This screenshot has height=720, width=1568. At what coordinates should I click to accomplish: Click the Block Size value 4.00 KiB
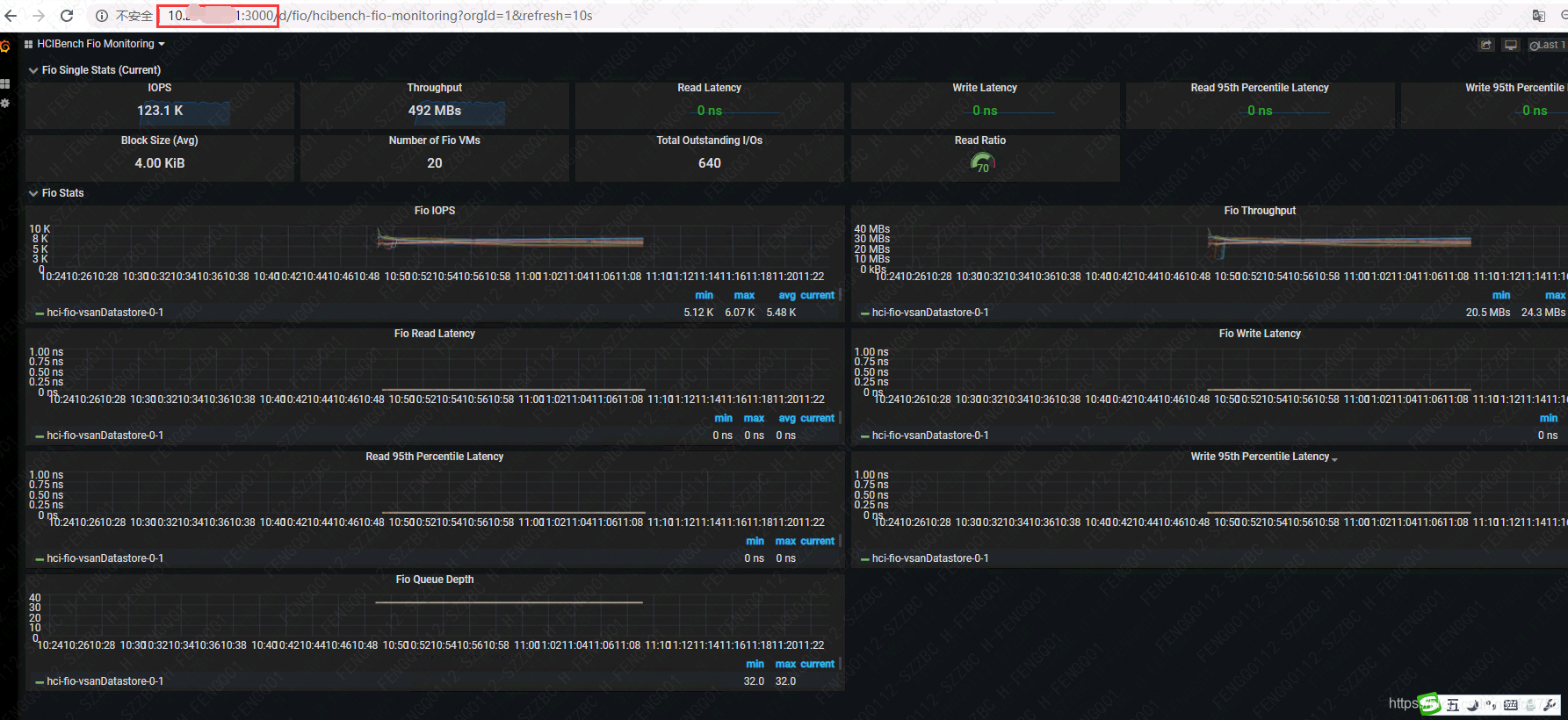coord(160,163)
